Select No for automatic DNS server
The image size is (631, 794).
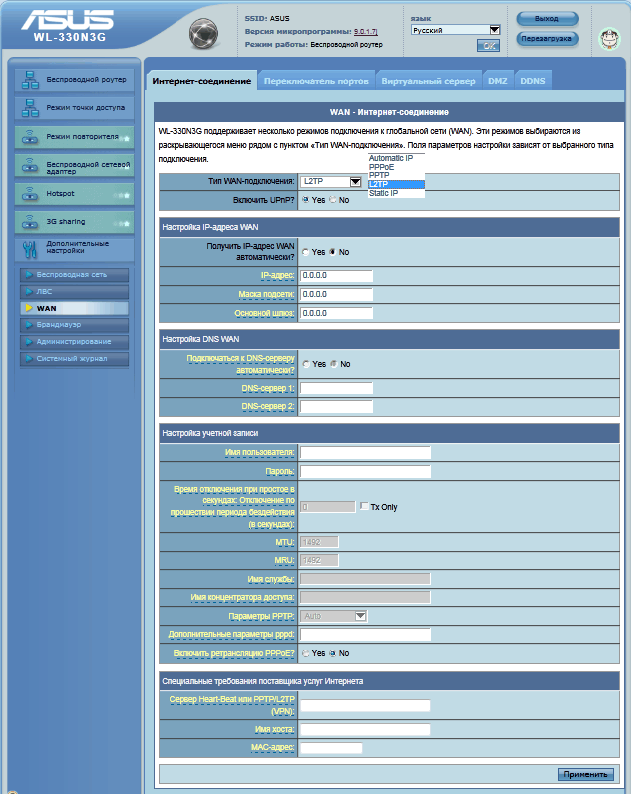[x=334, y=364]
